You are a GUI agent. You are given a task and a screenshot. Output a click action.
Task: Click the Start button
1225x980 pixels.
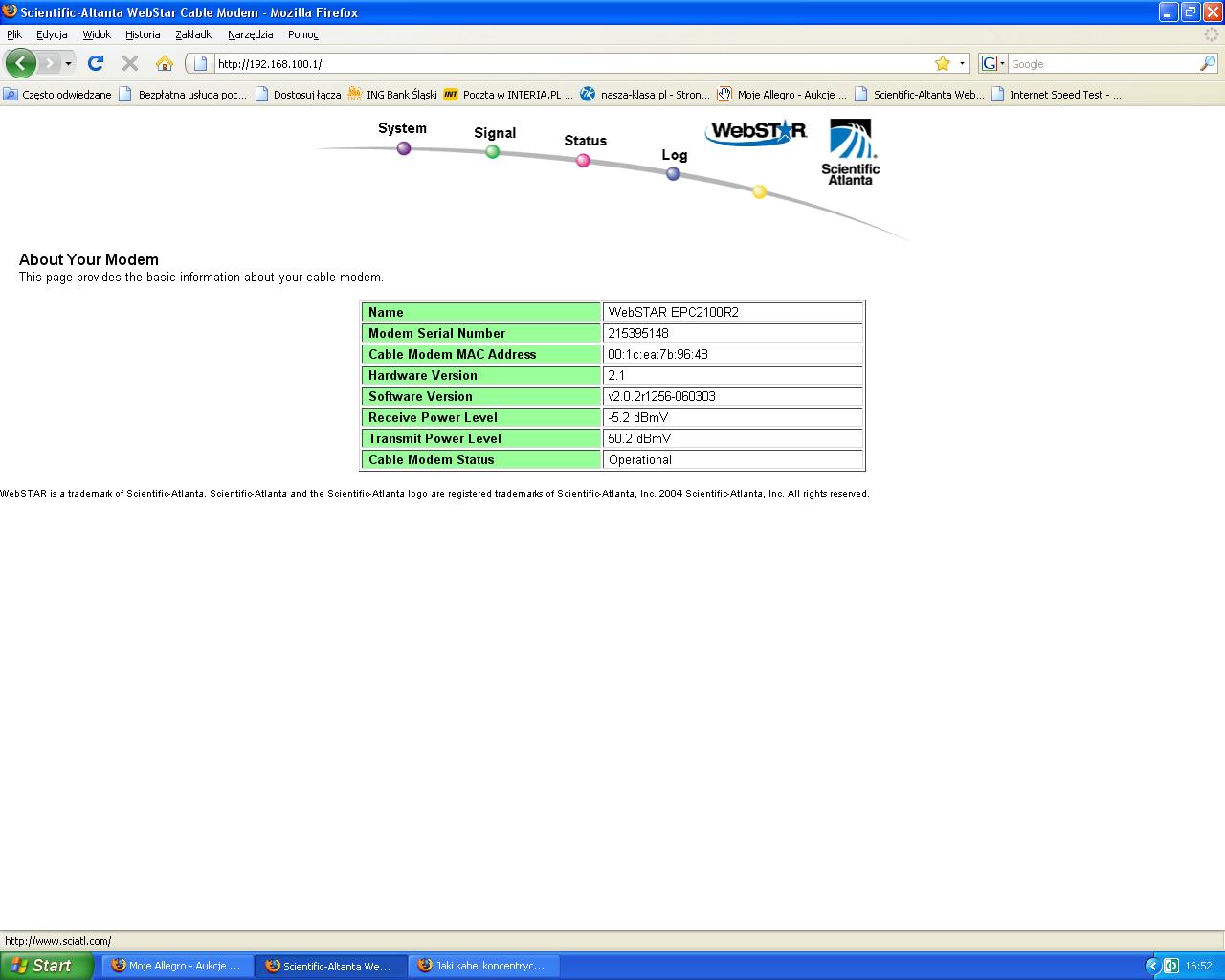(46, 966)
